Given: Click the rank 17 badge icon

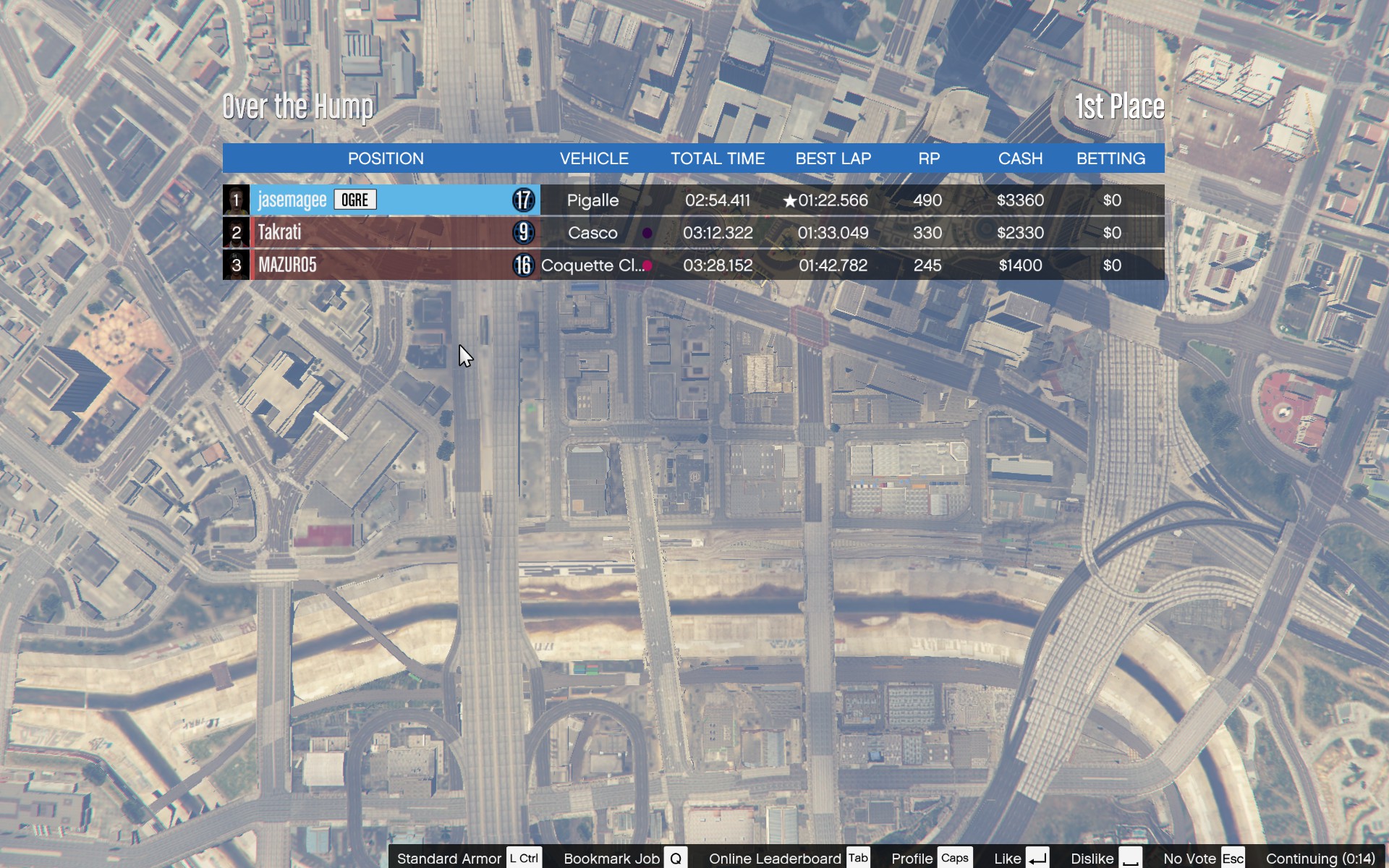Looking at the screenshot, I should 523,200.
